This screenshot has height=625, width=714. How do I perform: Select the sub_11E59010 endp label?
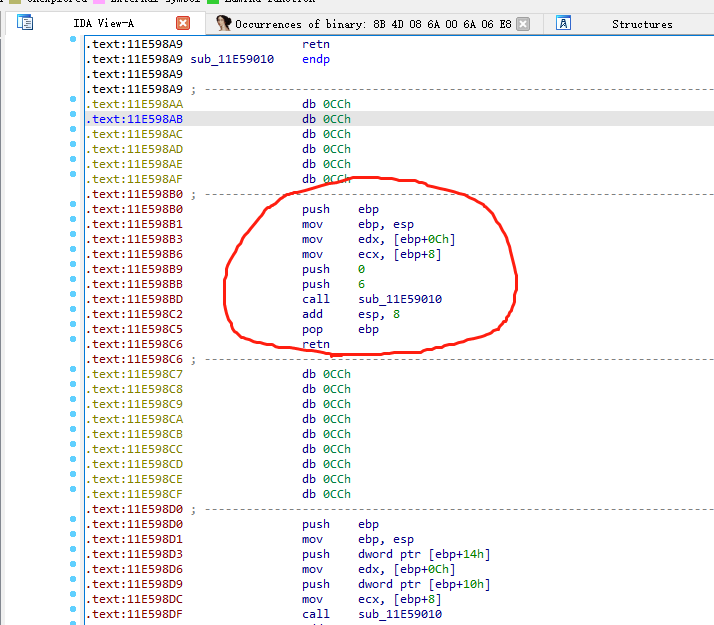230,59
